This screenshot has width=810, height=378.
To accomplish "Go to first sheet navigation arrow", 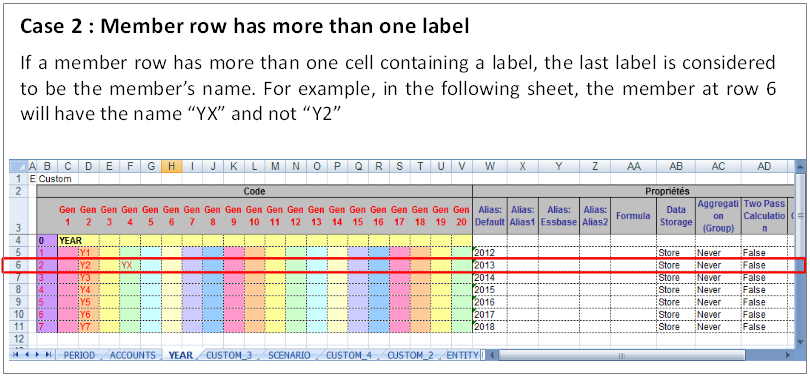I will [x=15, y=355].
